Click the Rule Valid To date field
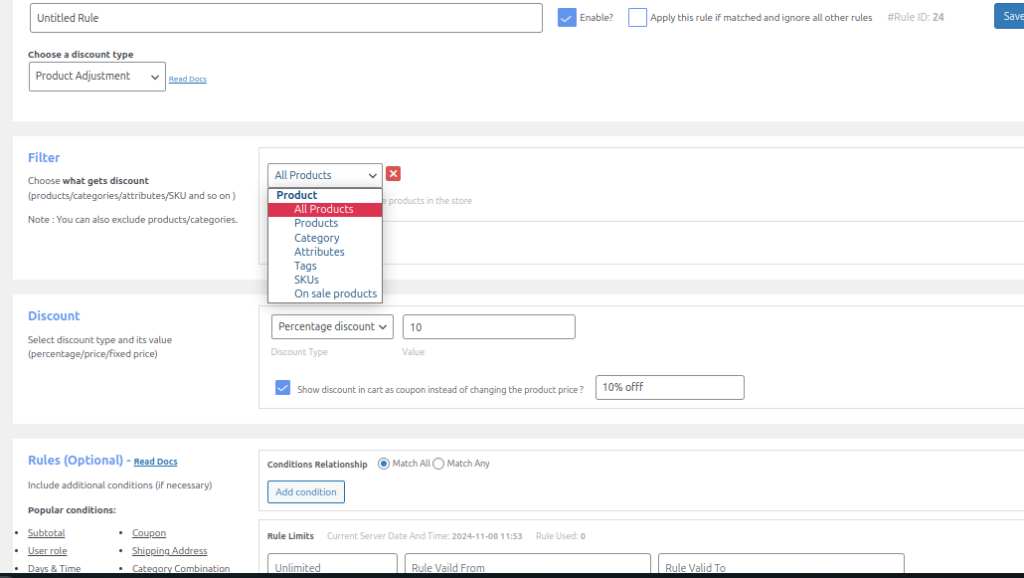Image resolution: width=1024 pixels, height=578 pixels. [x=781, y=566]
